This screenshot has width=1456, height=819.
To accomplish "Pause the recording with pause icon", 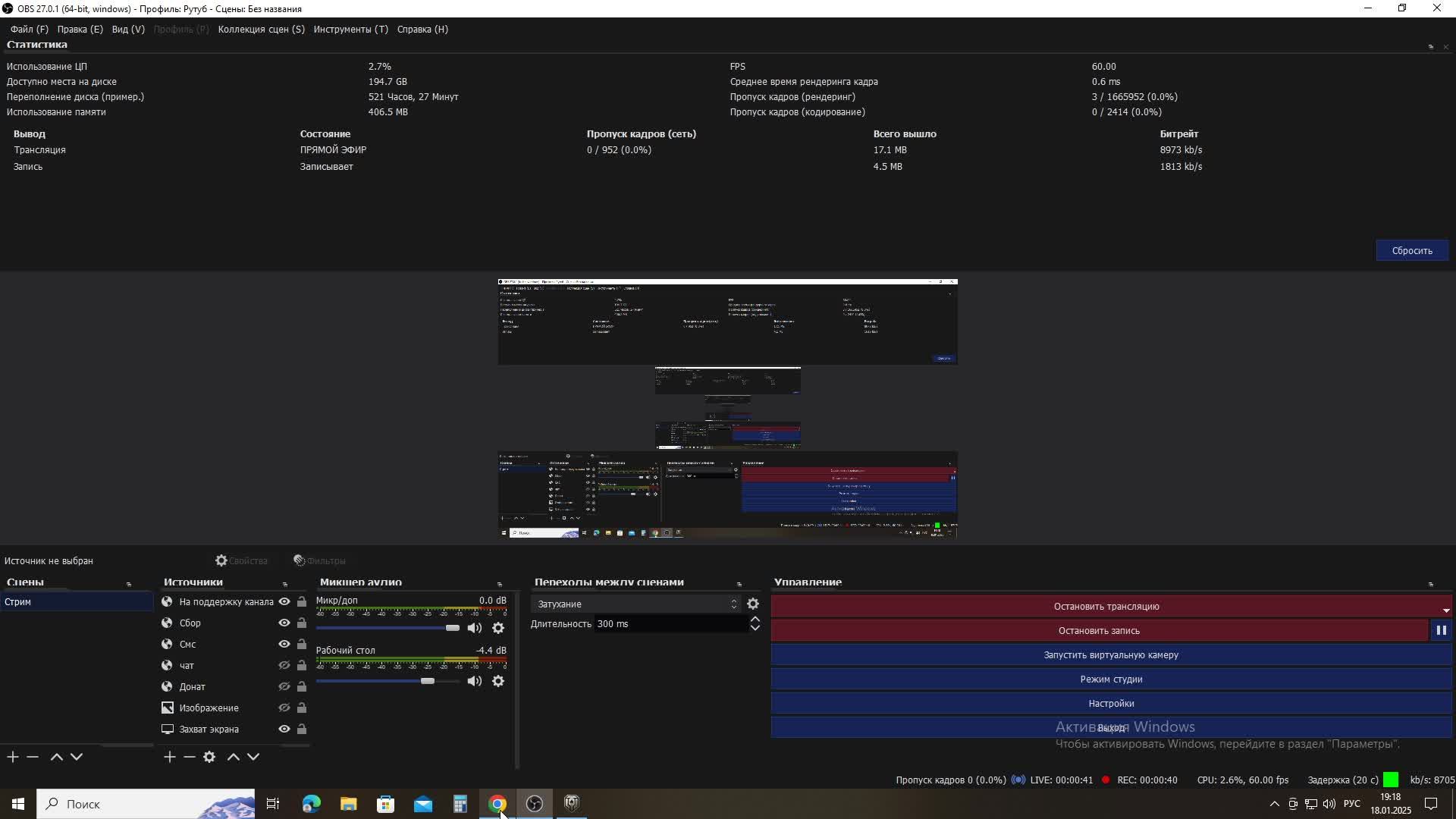I will [x=1442, y=630].
